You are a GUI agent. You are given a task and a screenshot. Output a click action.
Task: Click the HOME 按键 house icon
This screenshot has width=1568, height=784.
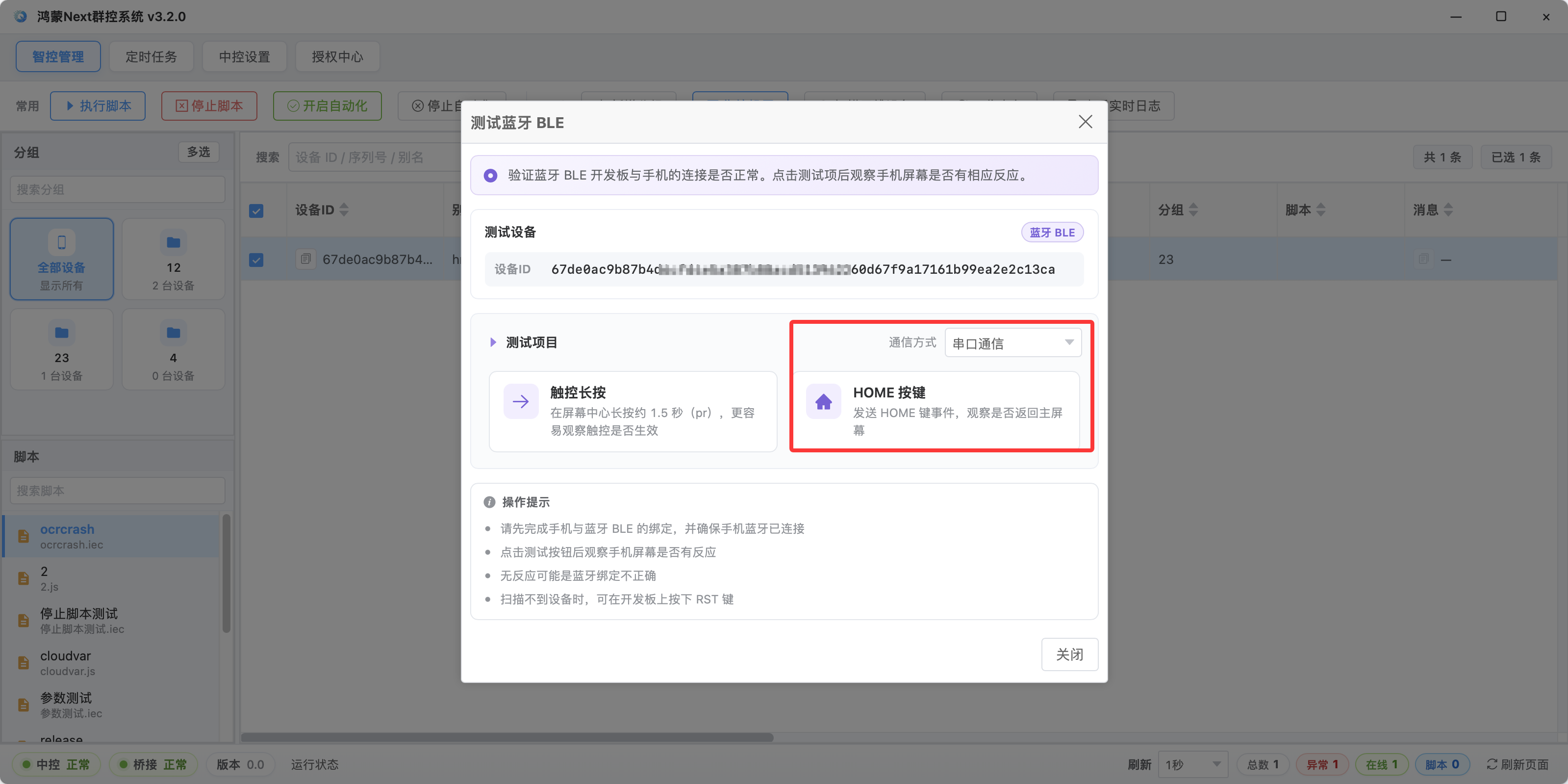click(823, 401)
